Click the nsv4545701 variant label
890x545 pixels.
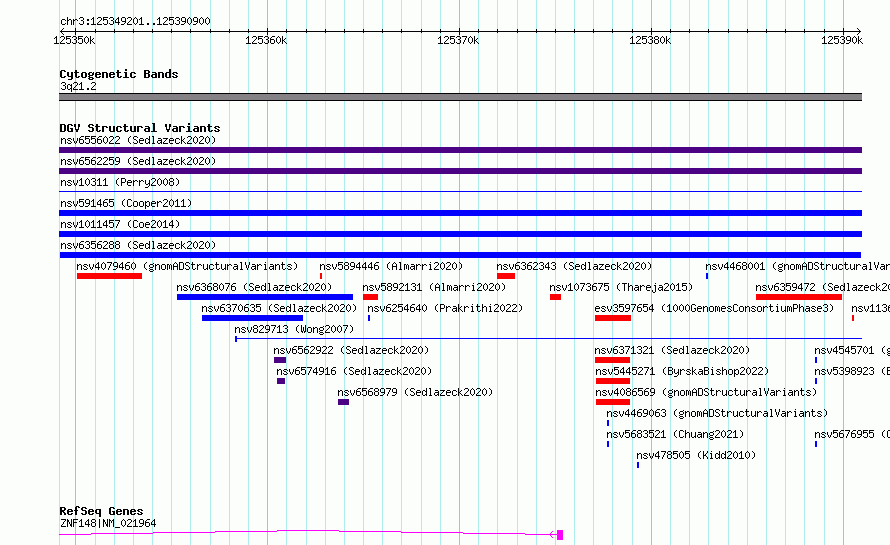pyautogui.click(x=851, y=350)
